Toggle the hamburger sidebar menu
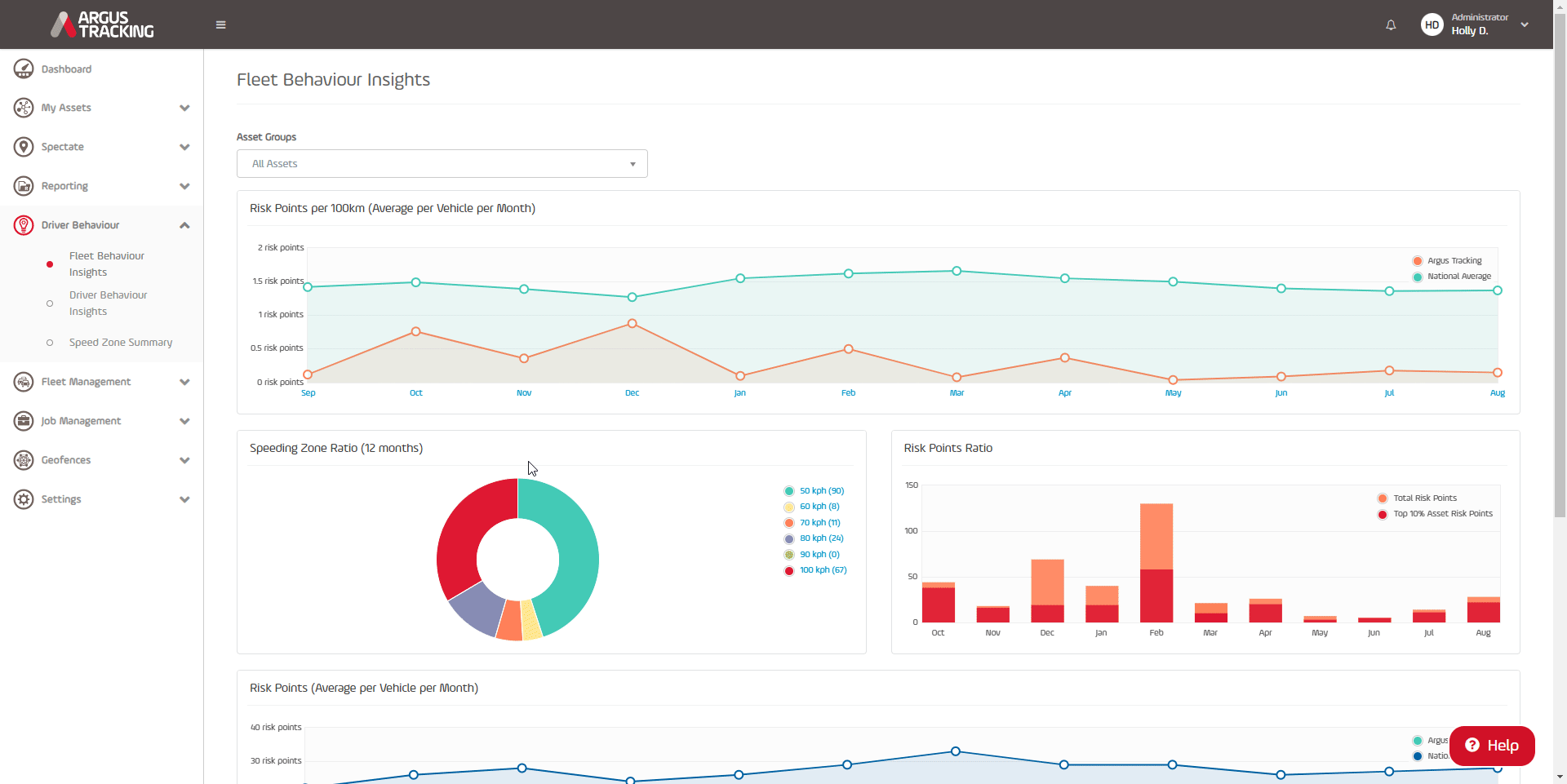Image resolution: width=1567 pixels, height=784 pixels. (220, 24)
